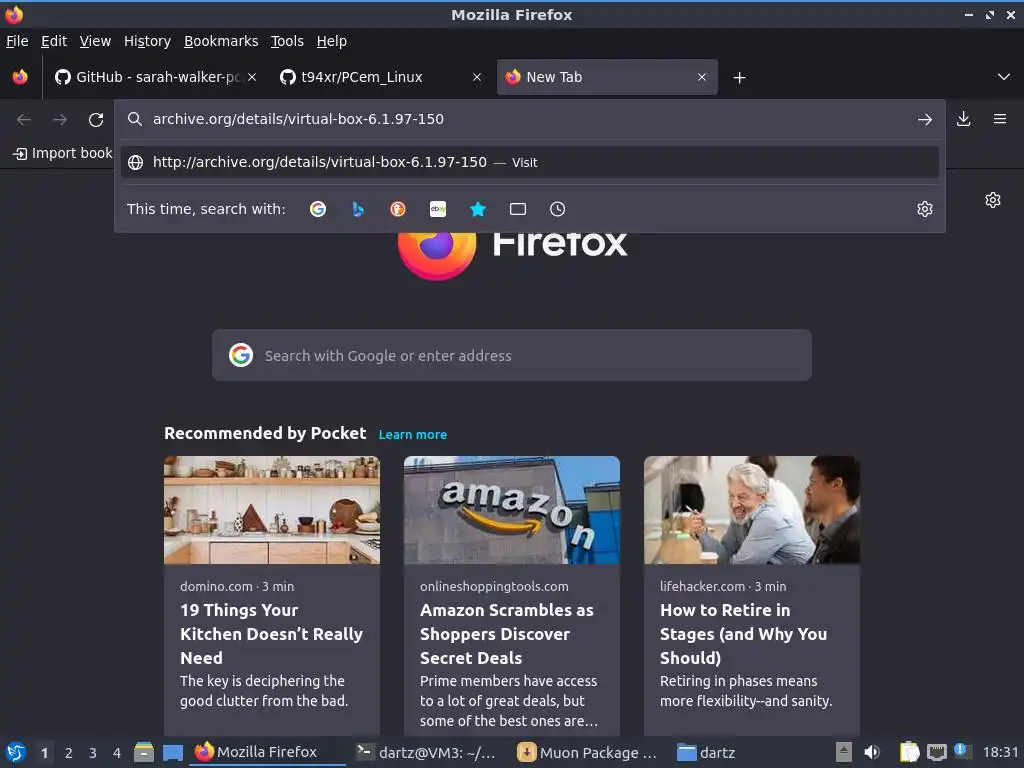Open the clipboard tray icon
Viewport: 1024px width, 768px height.
(909, 752)
